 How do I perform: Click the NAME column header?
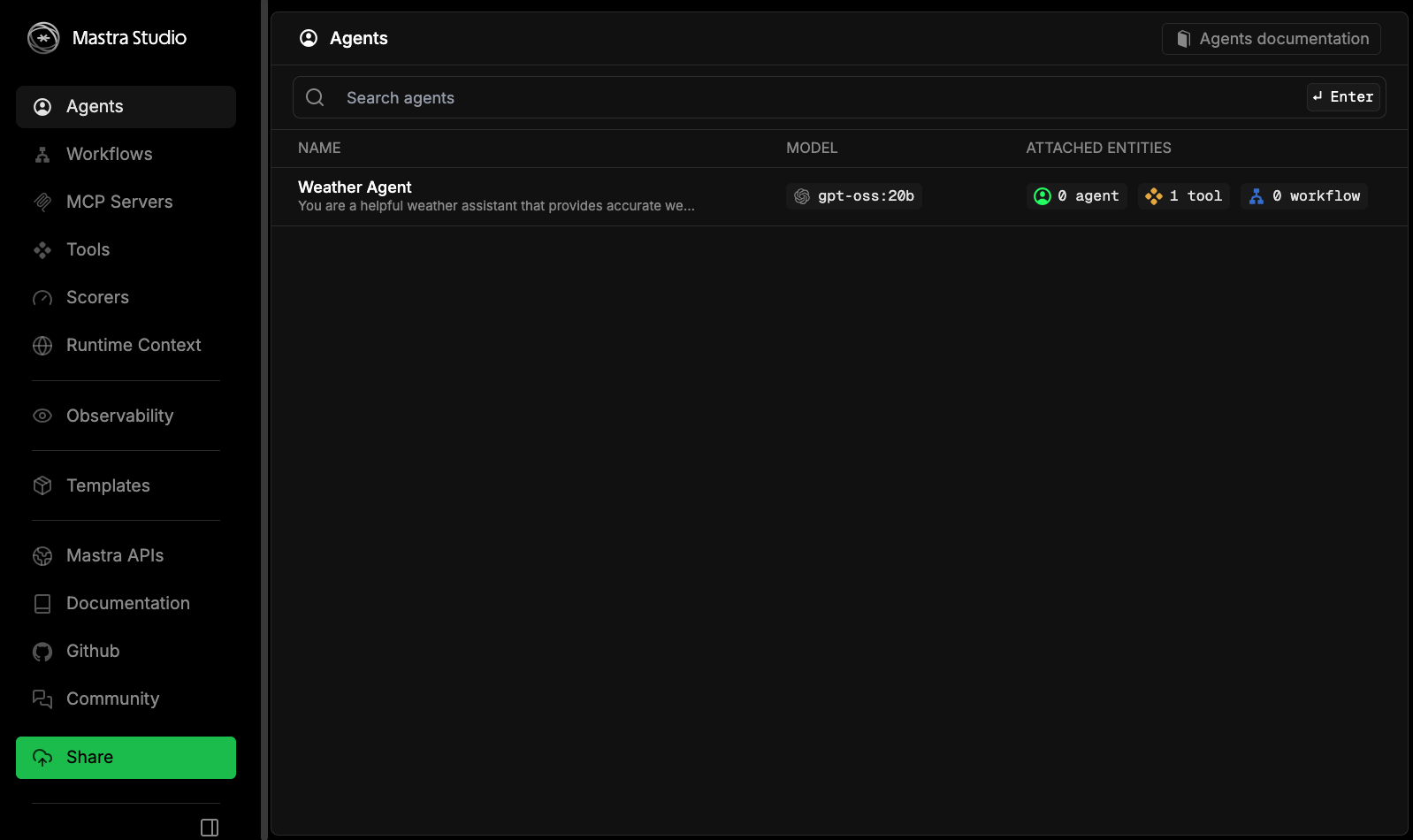(x=319, y=148)
